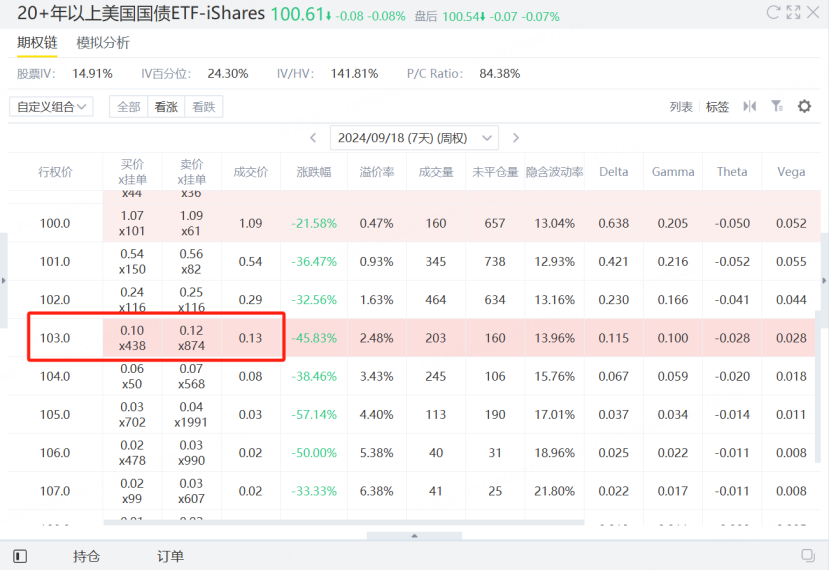Screen dimensions: 830x570
Task: Sort by the 涨跌幅 column header
Action: (314, 172)
